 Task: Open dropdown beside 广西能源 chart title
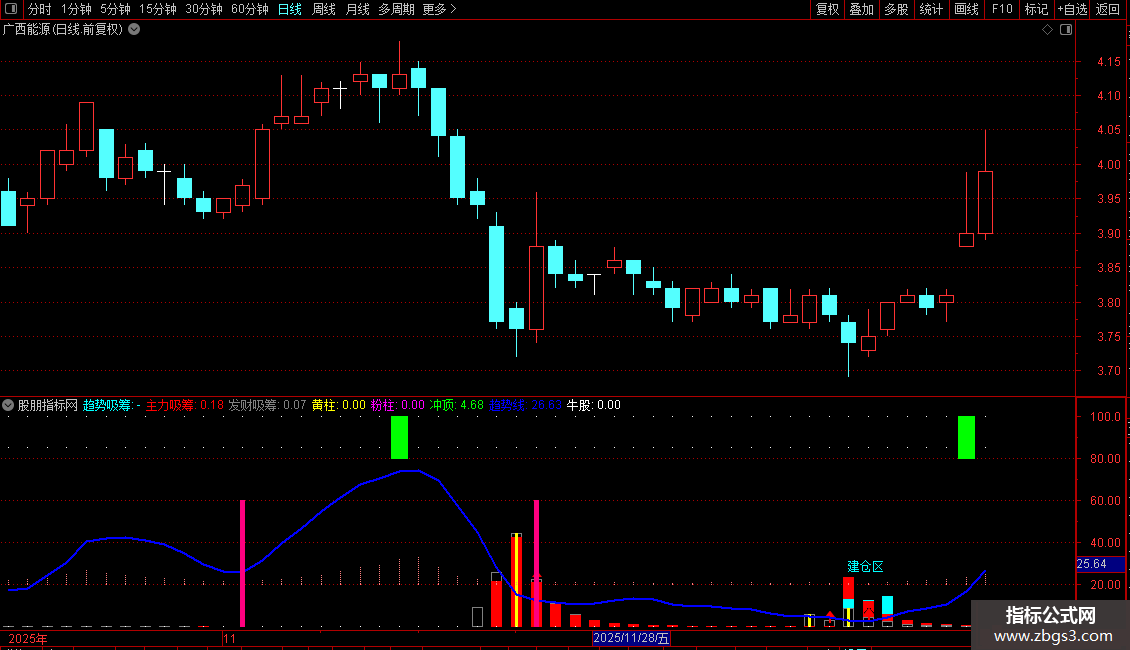click(x=134, y=30)
